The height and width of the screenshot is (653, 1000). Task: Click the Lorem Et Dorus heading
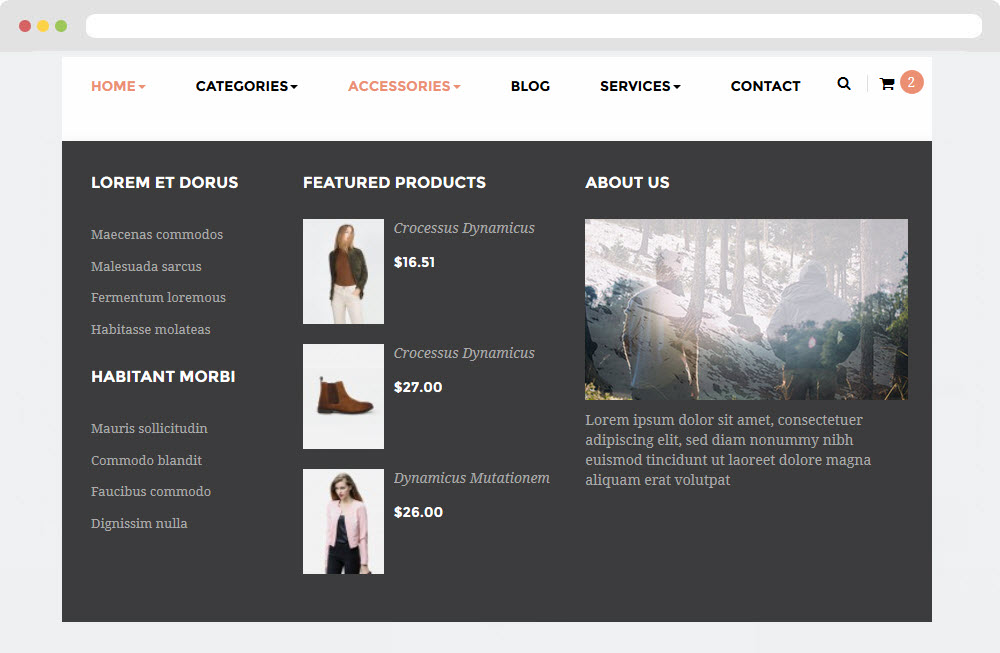click(165, 182)
